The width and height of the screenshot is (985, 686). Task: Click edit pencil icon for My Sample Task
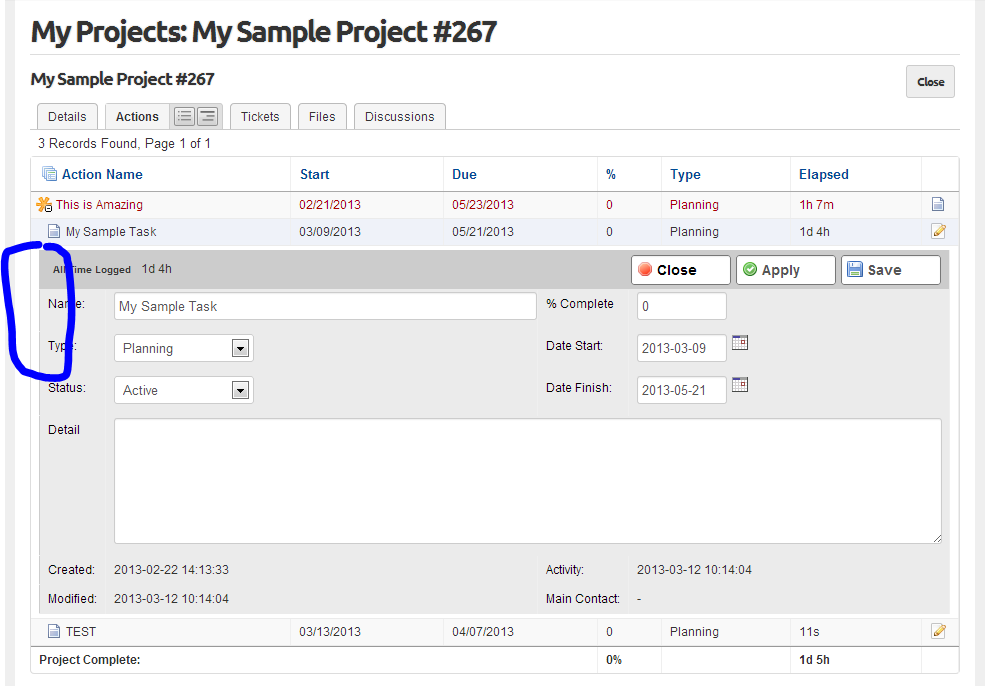[937, 232]
